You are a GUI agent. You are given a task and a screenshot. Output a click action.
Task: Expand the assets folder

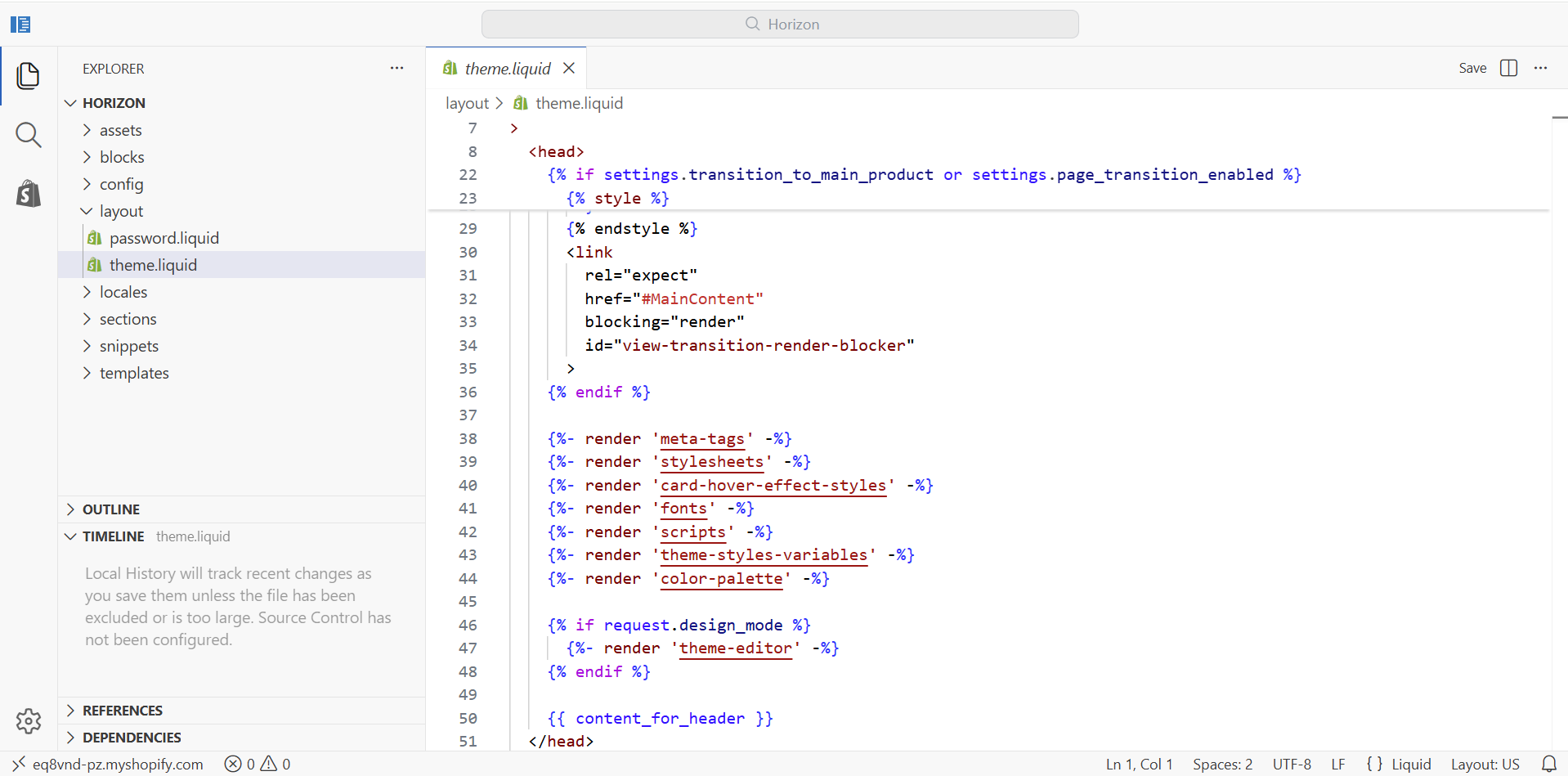(87, 130)
